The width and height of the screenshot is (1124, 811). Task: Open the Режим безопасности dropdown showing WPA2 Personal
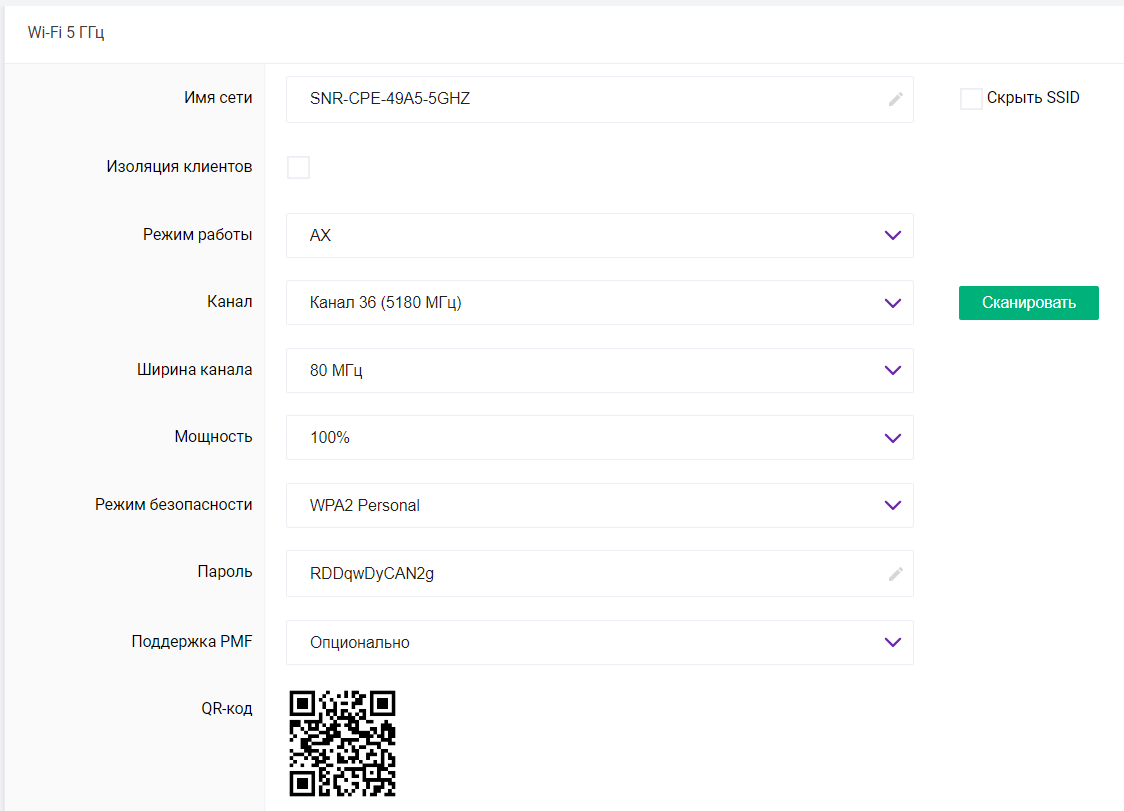coord(599,506)
